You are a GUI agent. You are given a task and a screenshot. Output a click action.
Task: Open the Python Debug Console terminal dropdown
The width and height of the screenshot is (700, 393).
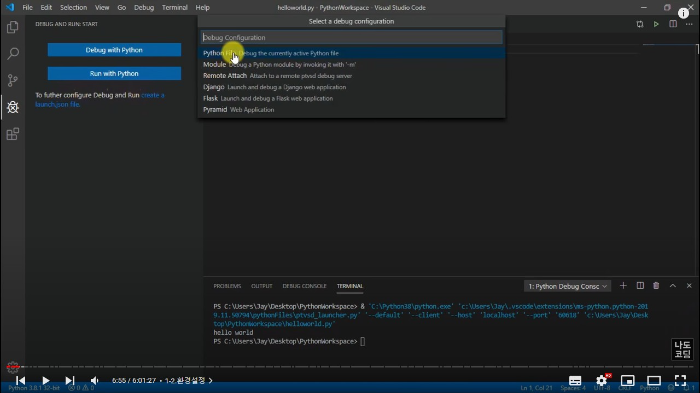[x=567, y=286]
